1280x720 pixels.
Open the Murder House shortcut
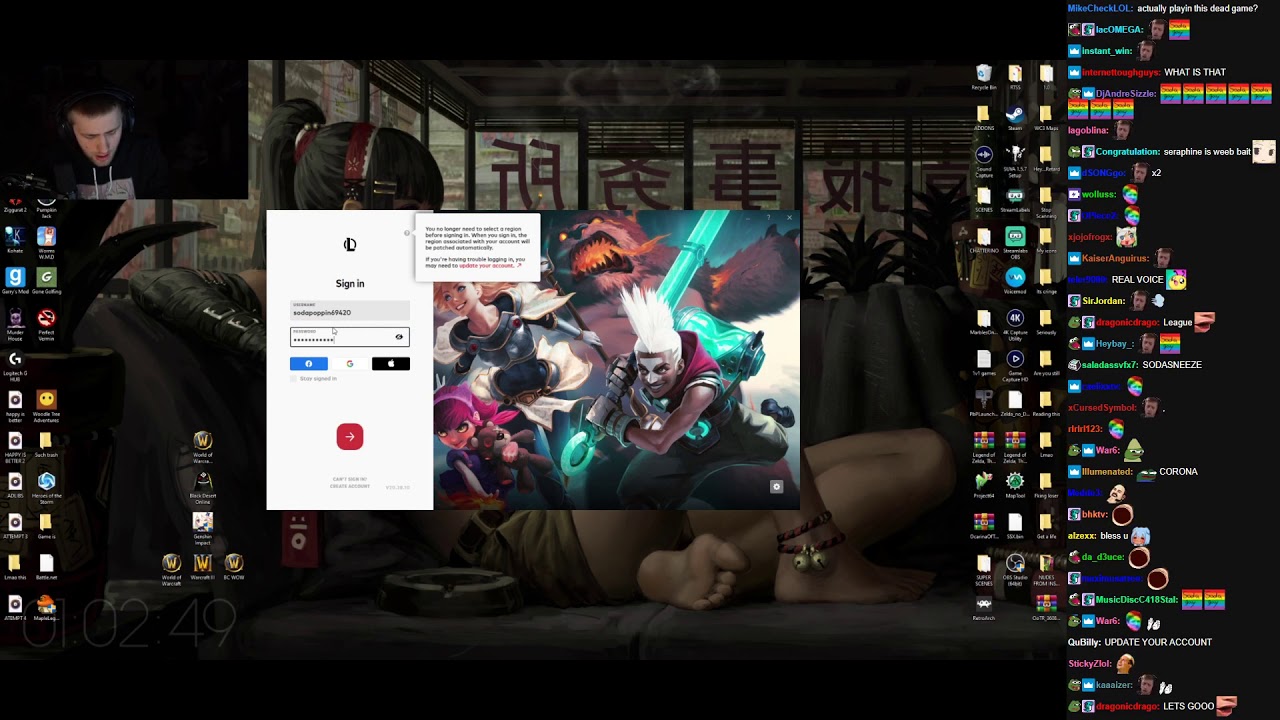coord(15,323)
